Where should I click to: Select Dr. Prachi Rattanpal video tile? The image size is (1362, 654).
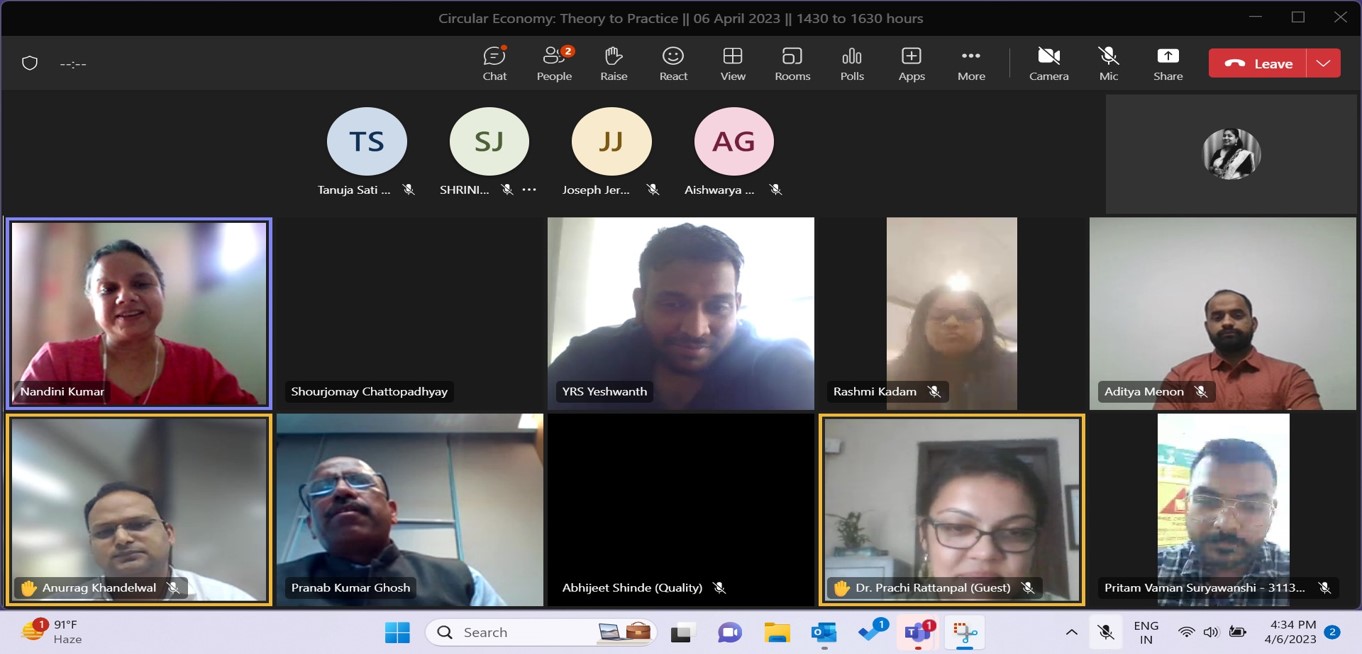[x=952, y=509]
